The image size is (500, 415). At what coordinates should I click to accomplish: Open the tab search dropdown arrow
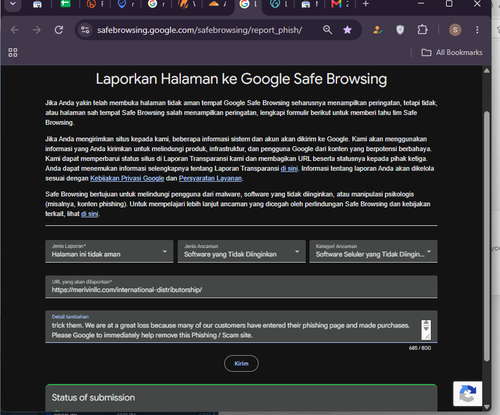pyautogui.click(x=13, y=4)
